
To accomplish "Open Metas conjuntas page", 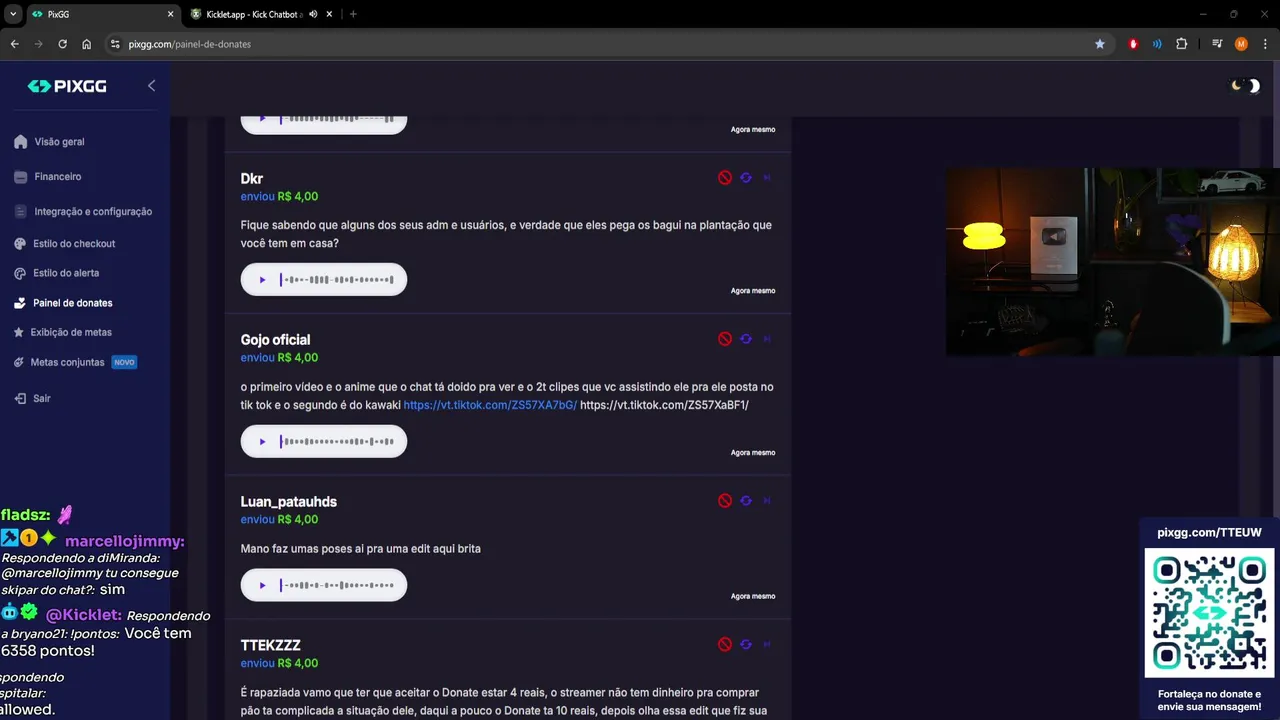I will point(67,362).
